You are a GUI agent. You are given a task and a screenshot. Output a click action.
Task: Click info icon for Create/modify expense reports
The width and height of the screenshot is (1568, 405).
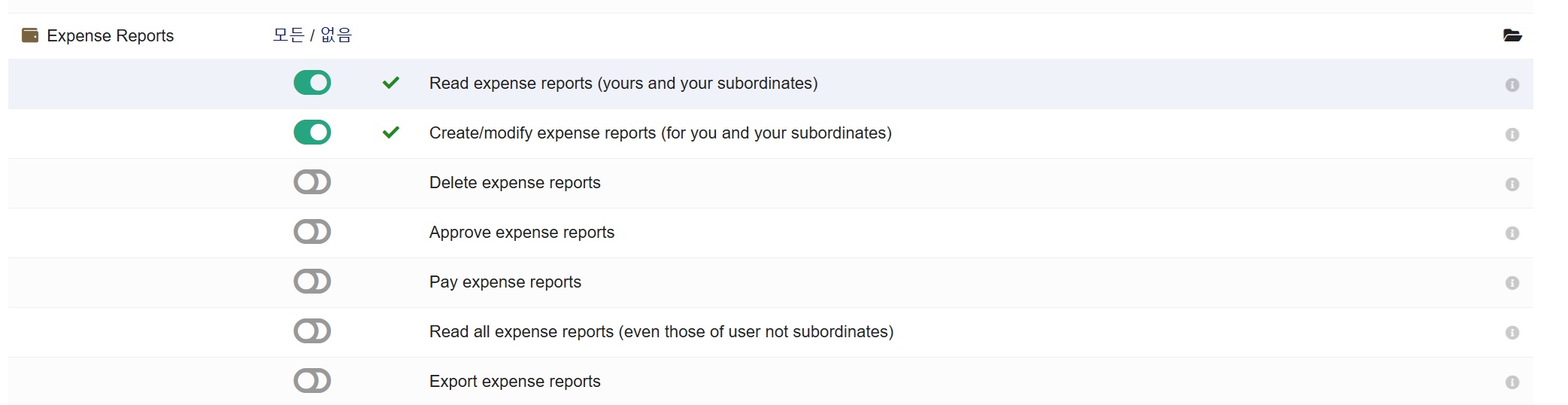tap(1512, 135)
